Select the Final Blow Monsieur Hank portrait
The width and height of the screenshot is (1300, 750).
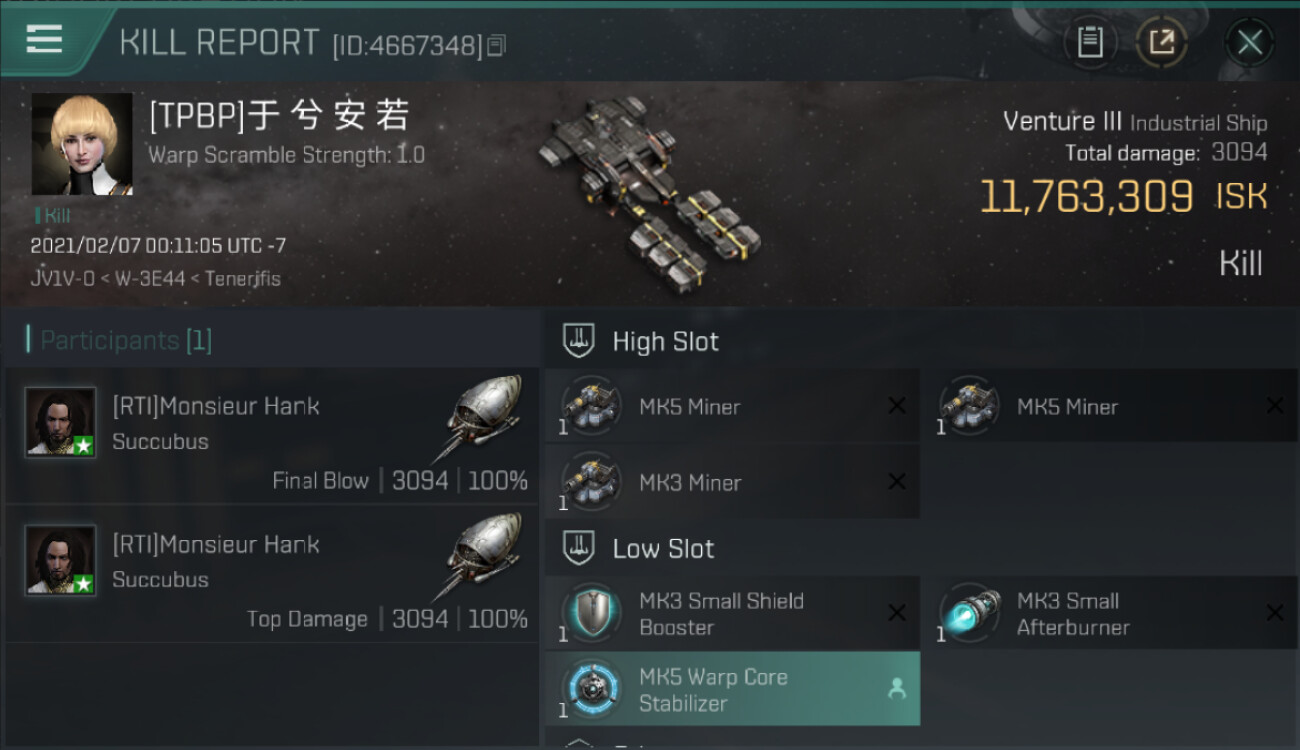[x=61, y=422]
